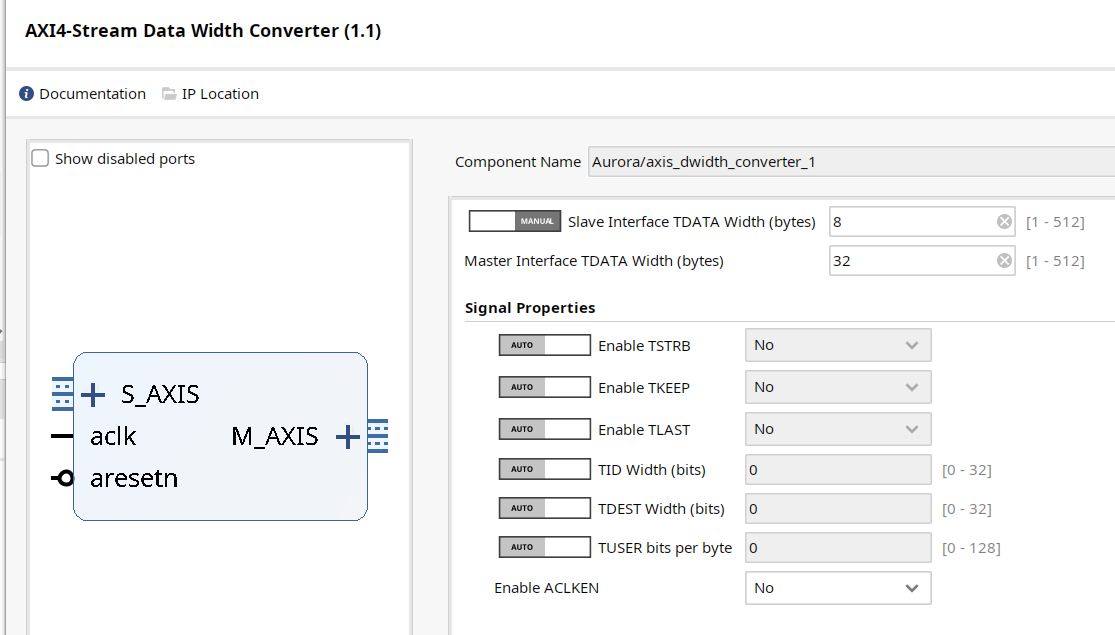Toggle the TDEST Width auto switch

[545, 508]
